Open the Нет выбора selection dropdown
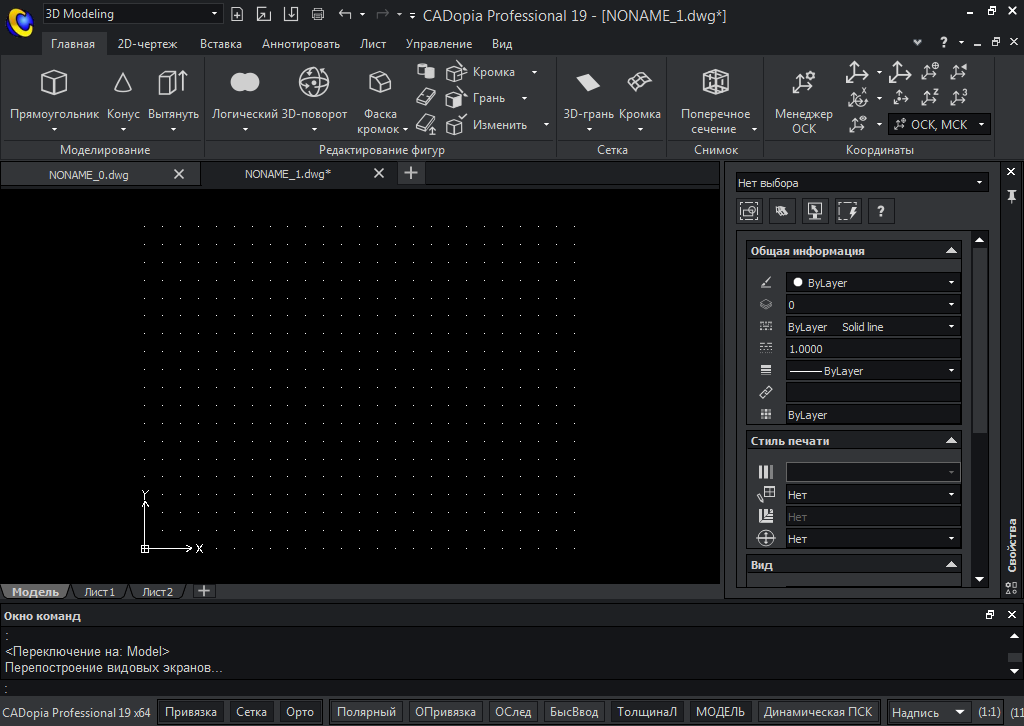The height and width of the screenshot is (726, 1024). (x=861, y=183)
